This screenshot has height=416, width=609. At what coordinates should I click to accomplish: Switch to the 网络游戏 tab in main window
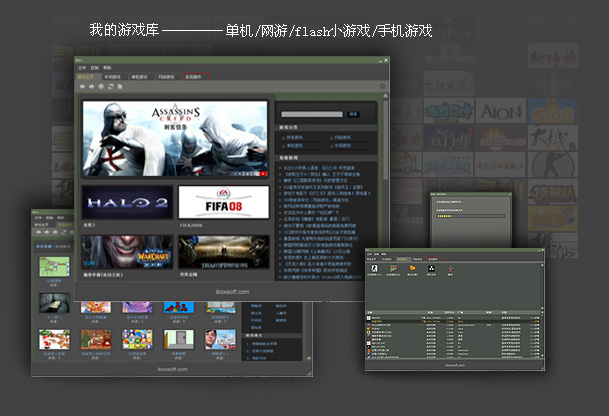(x=167, y=77)
